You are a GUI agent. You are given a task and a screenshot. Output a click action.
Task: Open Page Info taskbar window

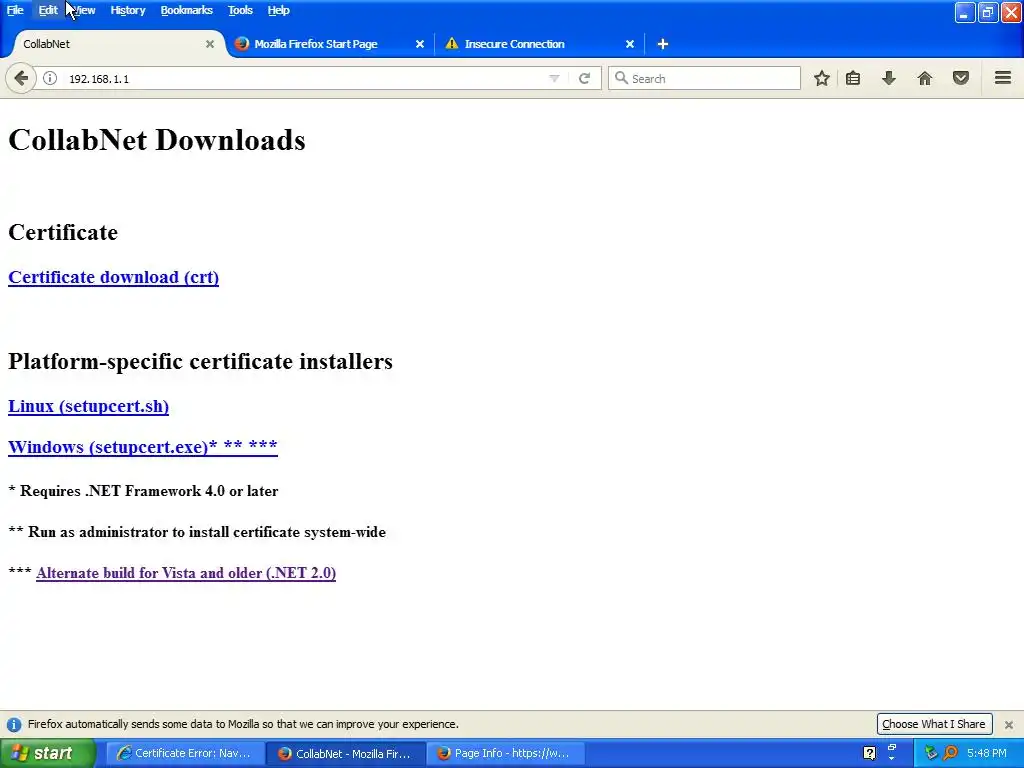click(504, 754)
